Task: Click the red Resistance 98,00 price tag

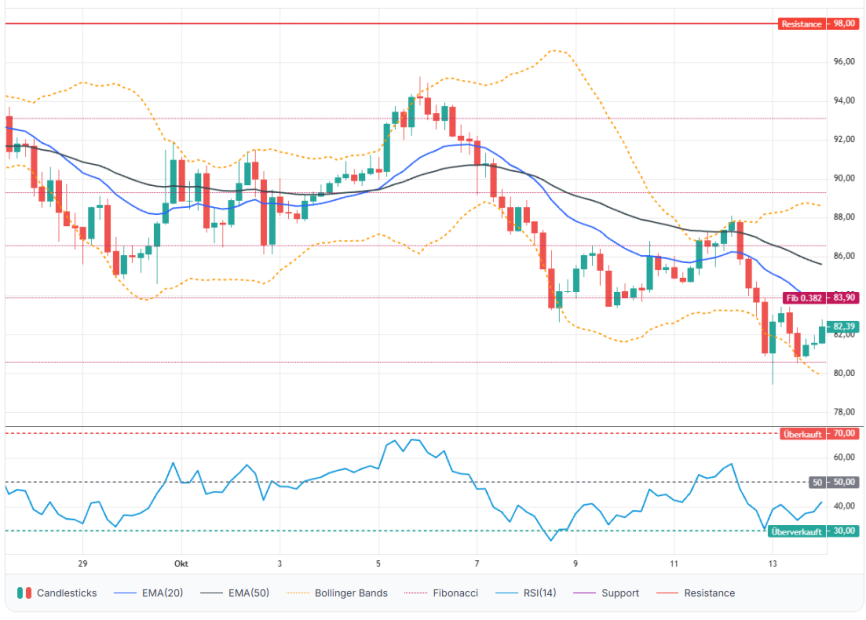Action: (819, 24)
